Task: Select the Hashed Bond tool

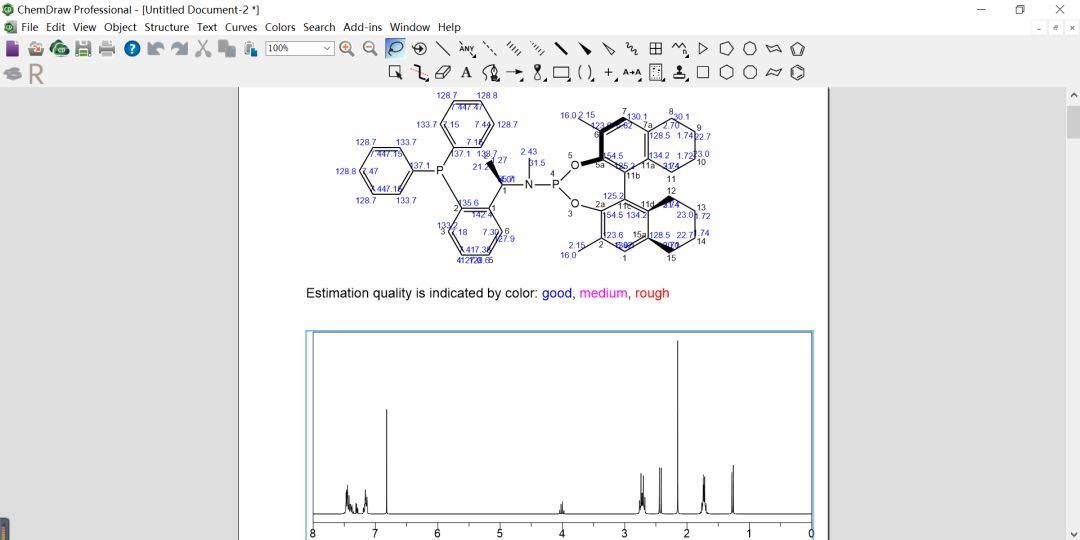Action: point(514,49)
